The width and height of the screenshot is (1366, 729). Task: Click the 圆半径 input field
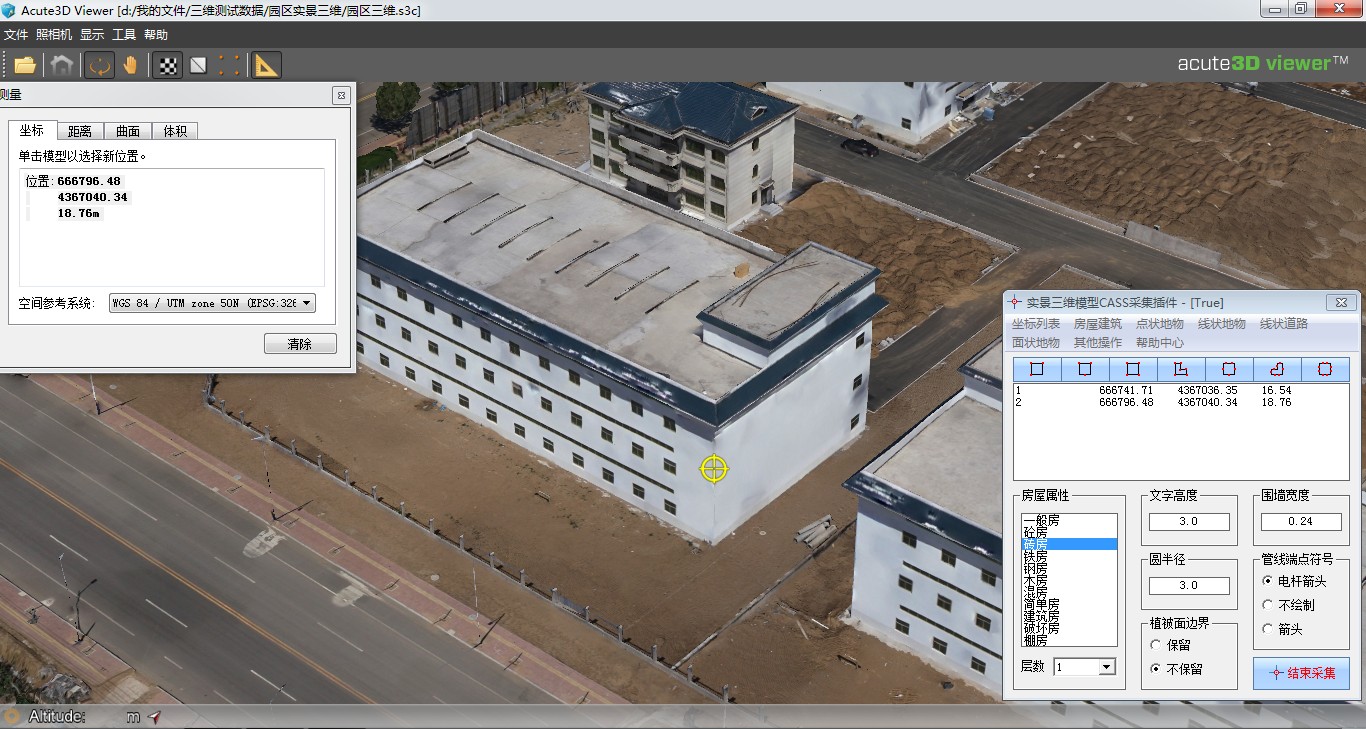(1189, 586)
